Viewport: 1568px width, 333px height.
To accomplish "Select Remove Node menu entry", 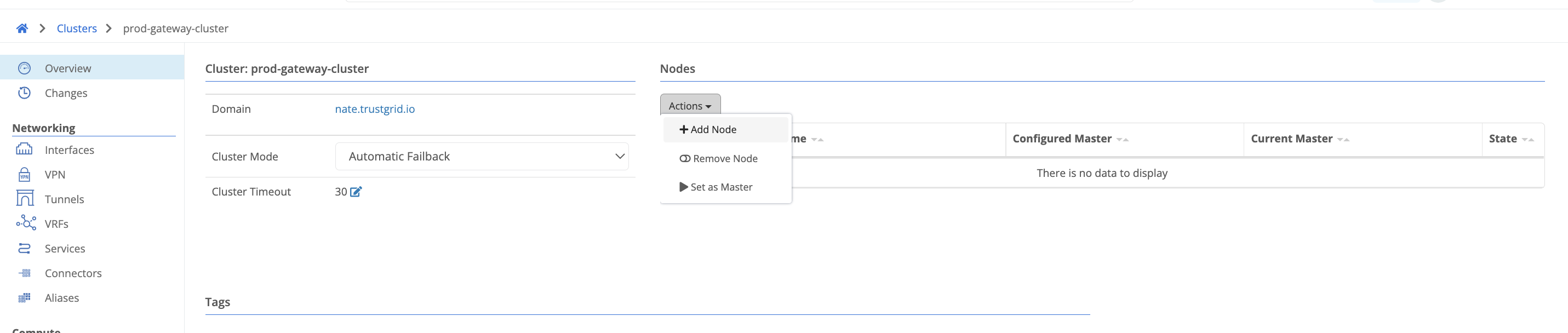I will point(719,158).
